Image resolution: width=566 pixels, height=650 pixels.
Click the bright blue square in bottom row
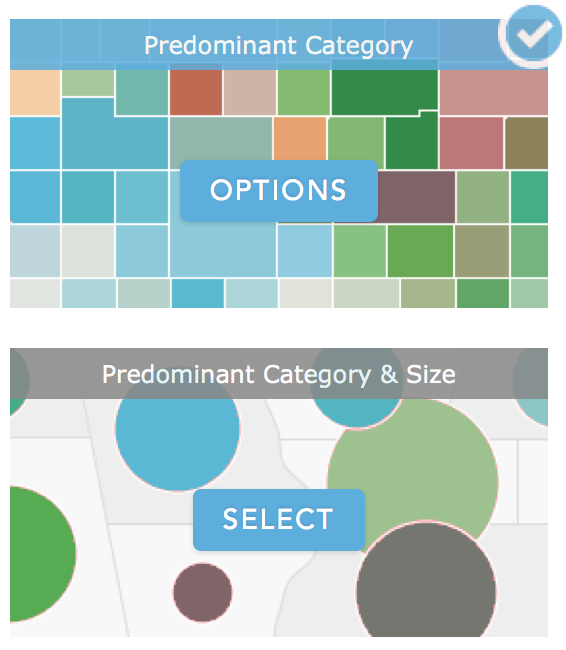(x=198, y=293)
